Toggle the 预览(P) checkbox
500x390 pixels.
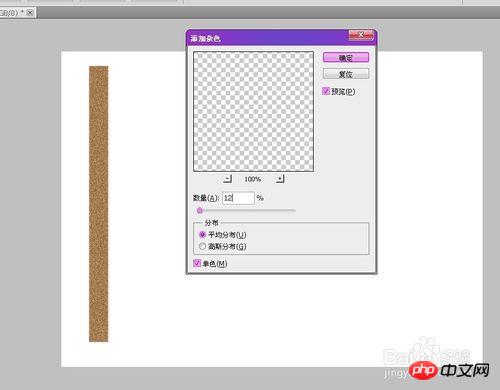(x=326, y=91)
